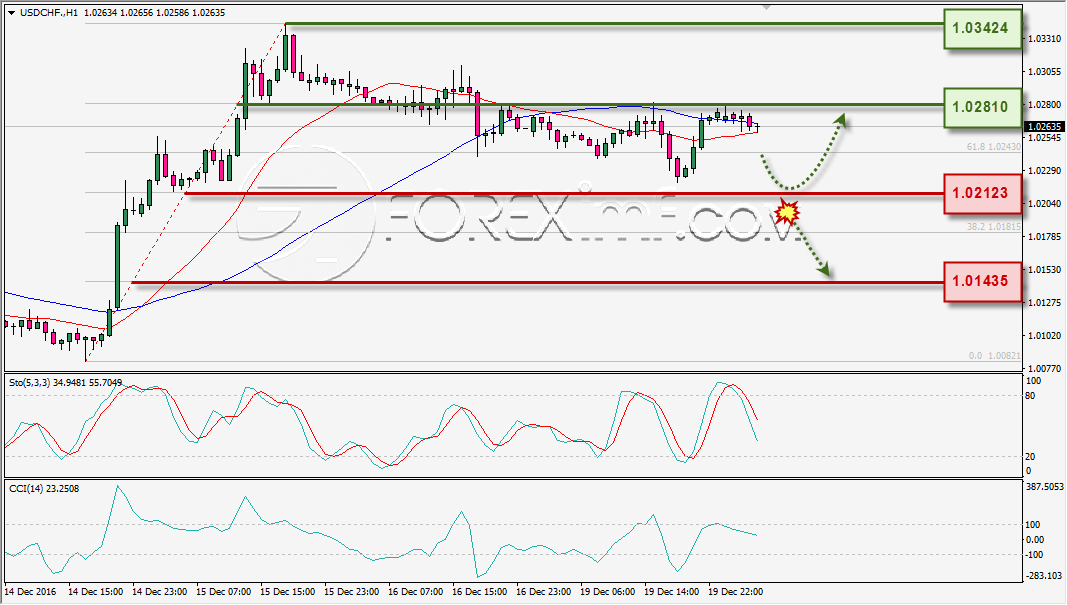Click the Sto(5,3,3) indicator label
This screenshot has height=605, width=1067.
[x=65, y=383]
